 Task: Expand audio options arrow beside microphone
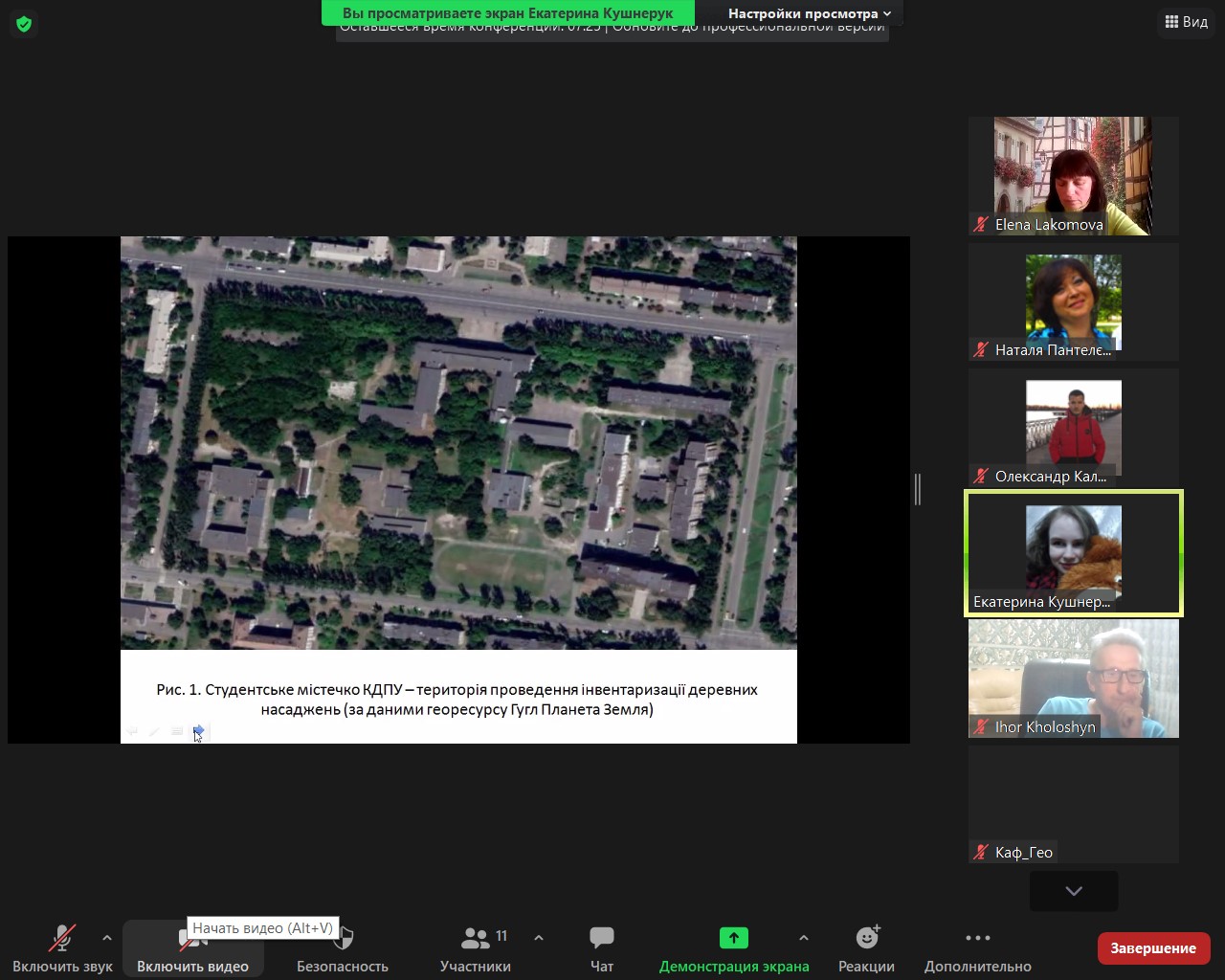(x=106, y=938)
